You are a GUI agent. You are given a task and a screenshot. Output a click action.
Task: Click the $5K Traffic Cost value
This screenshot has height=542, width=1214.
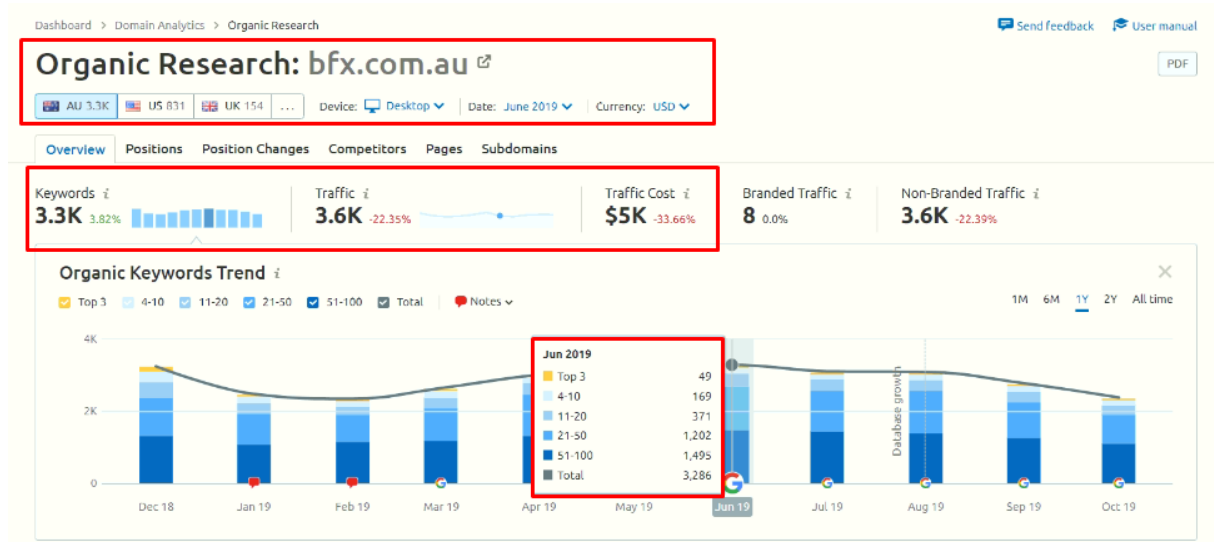[x=626, y=215]
